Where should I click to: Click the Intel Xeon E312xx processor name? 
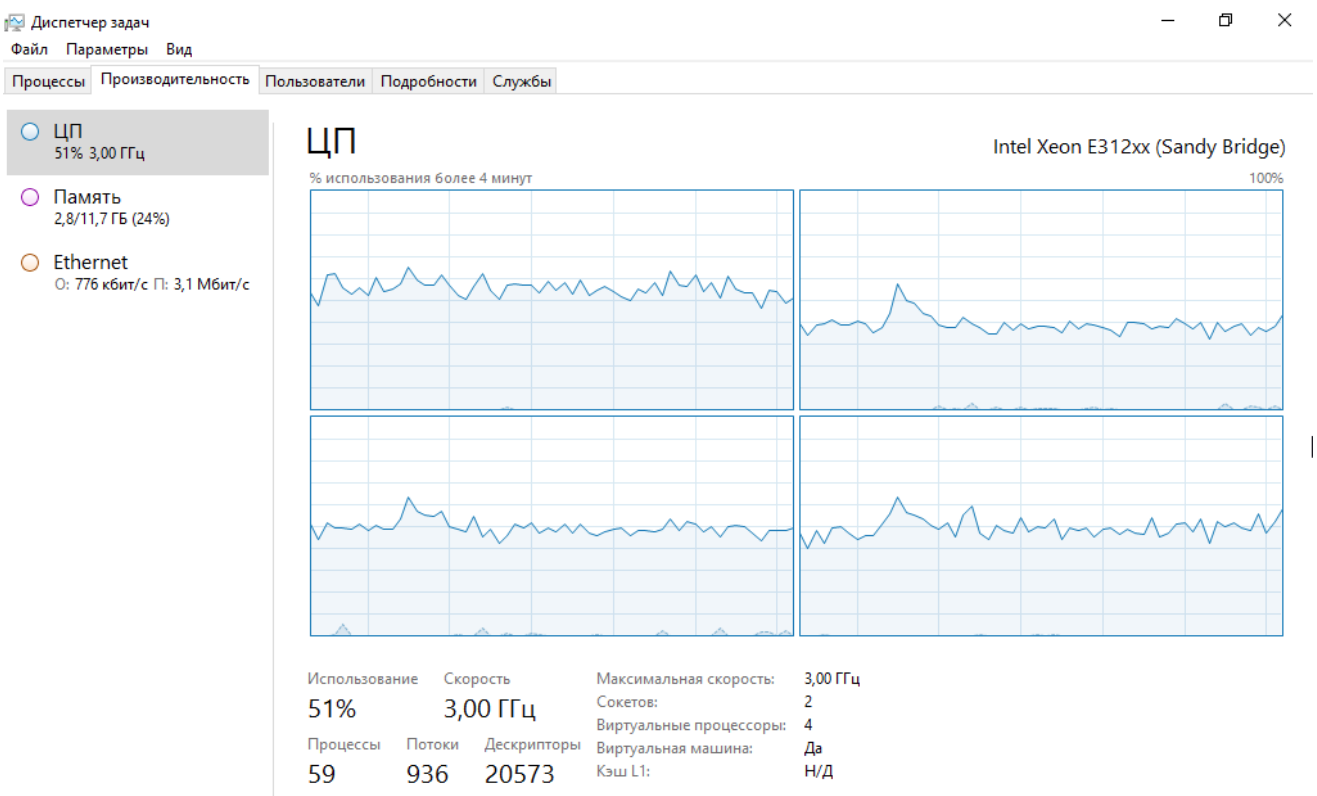coord(1139,147)
